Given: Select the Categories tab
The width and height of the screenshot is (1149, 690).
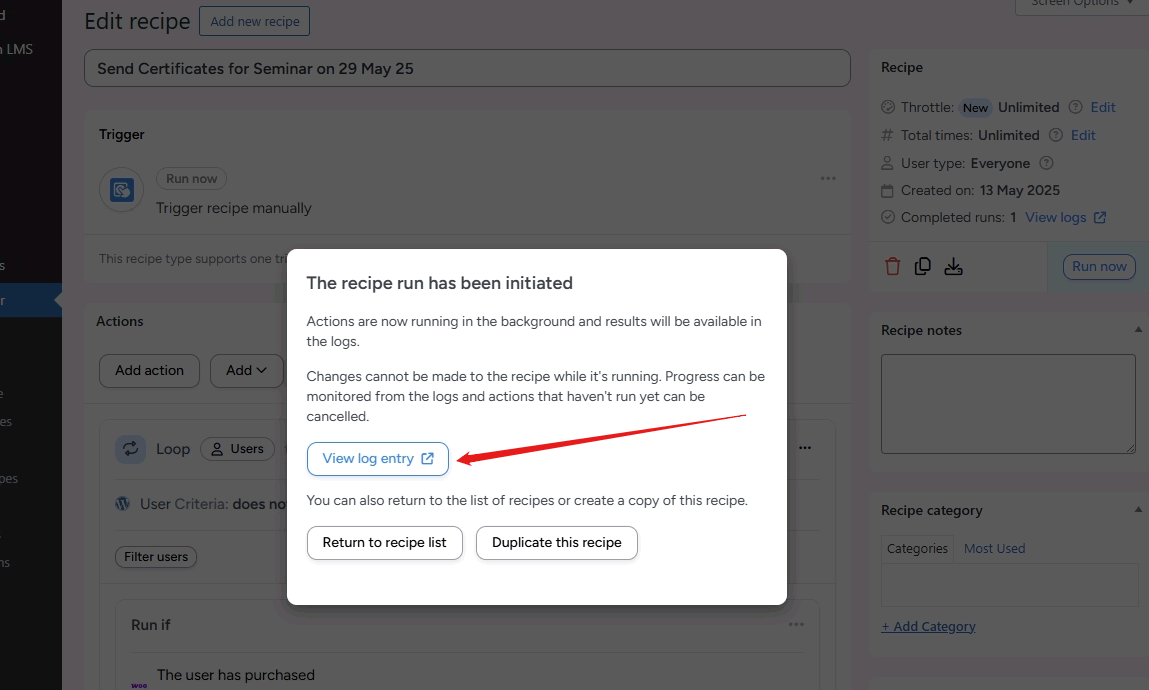Looking at the screenshot, I should point(917,549).
